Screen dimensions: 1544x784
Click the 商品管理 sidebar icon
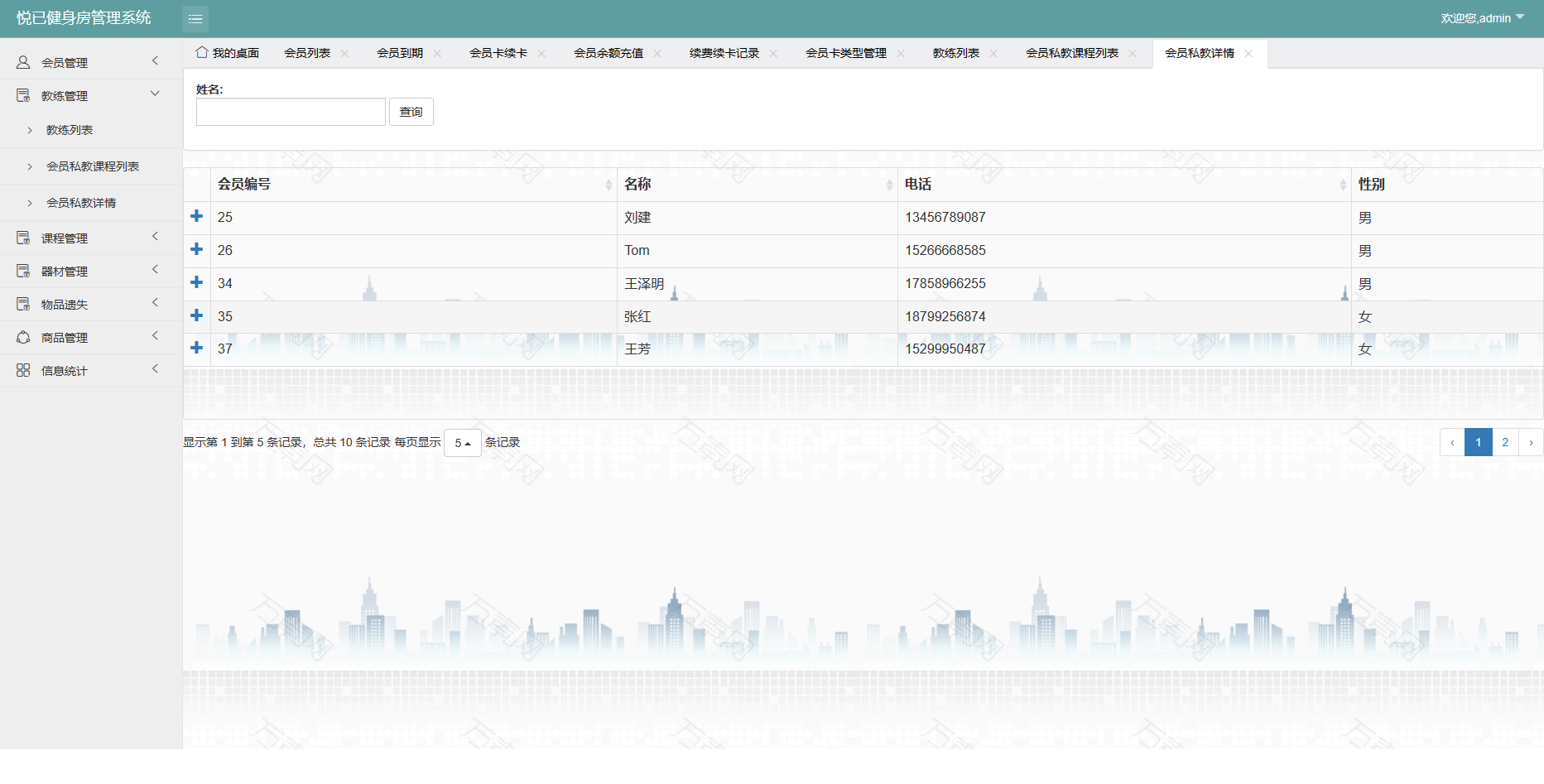click(x=23, y=337)
